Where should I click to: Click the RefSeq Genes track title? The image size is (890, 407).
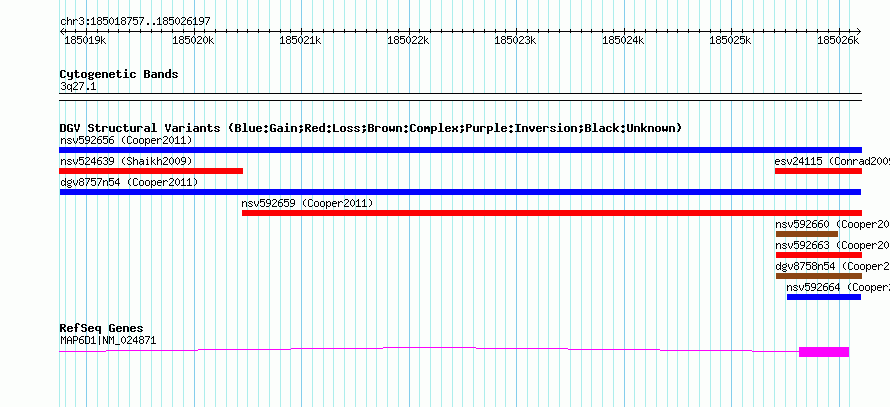point(102,328)
